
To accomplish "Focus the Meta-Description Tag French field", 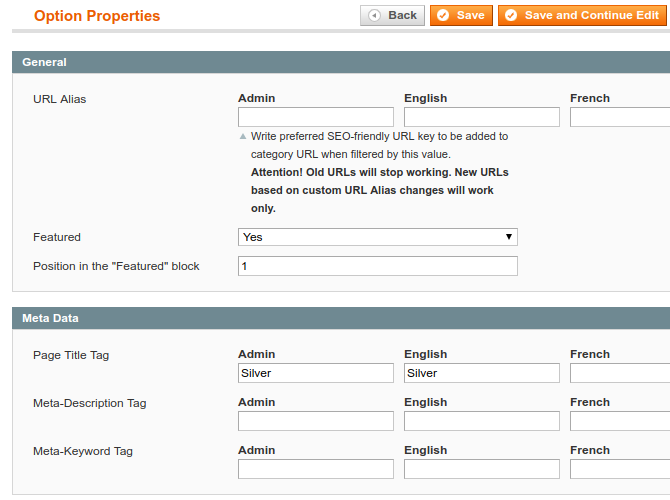I will click(620, 421).
